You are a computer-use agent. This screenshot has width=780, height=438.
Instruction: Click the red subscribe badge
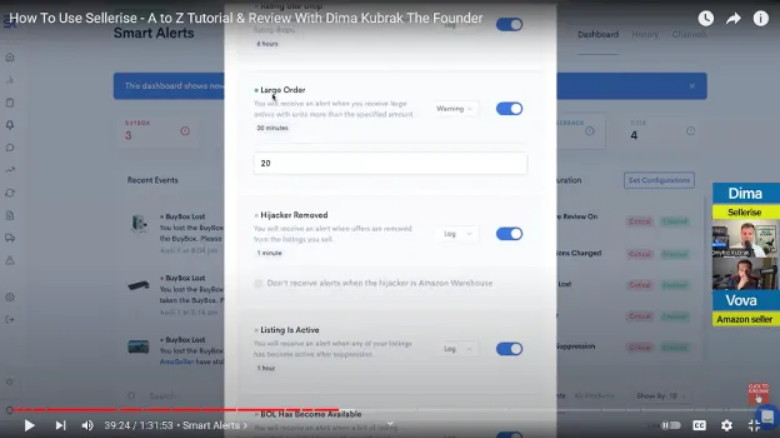coord(758,393)
